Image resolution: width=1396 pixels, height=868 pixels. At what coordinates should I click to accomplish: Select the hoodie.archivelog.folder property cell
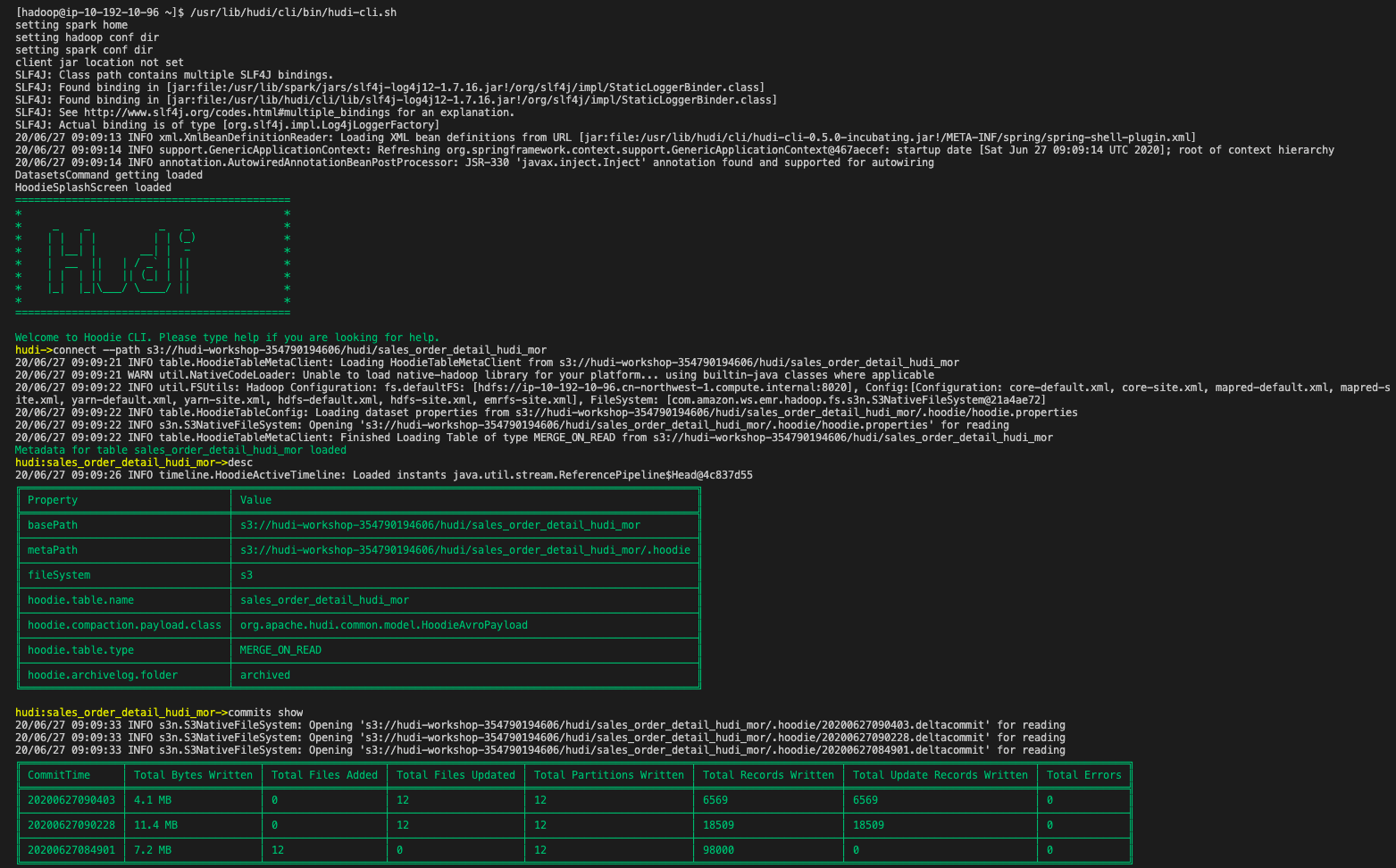[103, 675]
